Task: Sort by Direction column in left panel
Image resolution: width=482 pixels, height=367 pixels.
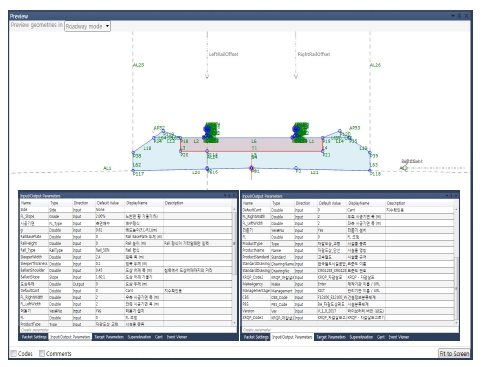Action: click(x=84, y=203)
